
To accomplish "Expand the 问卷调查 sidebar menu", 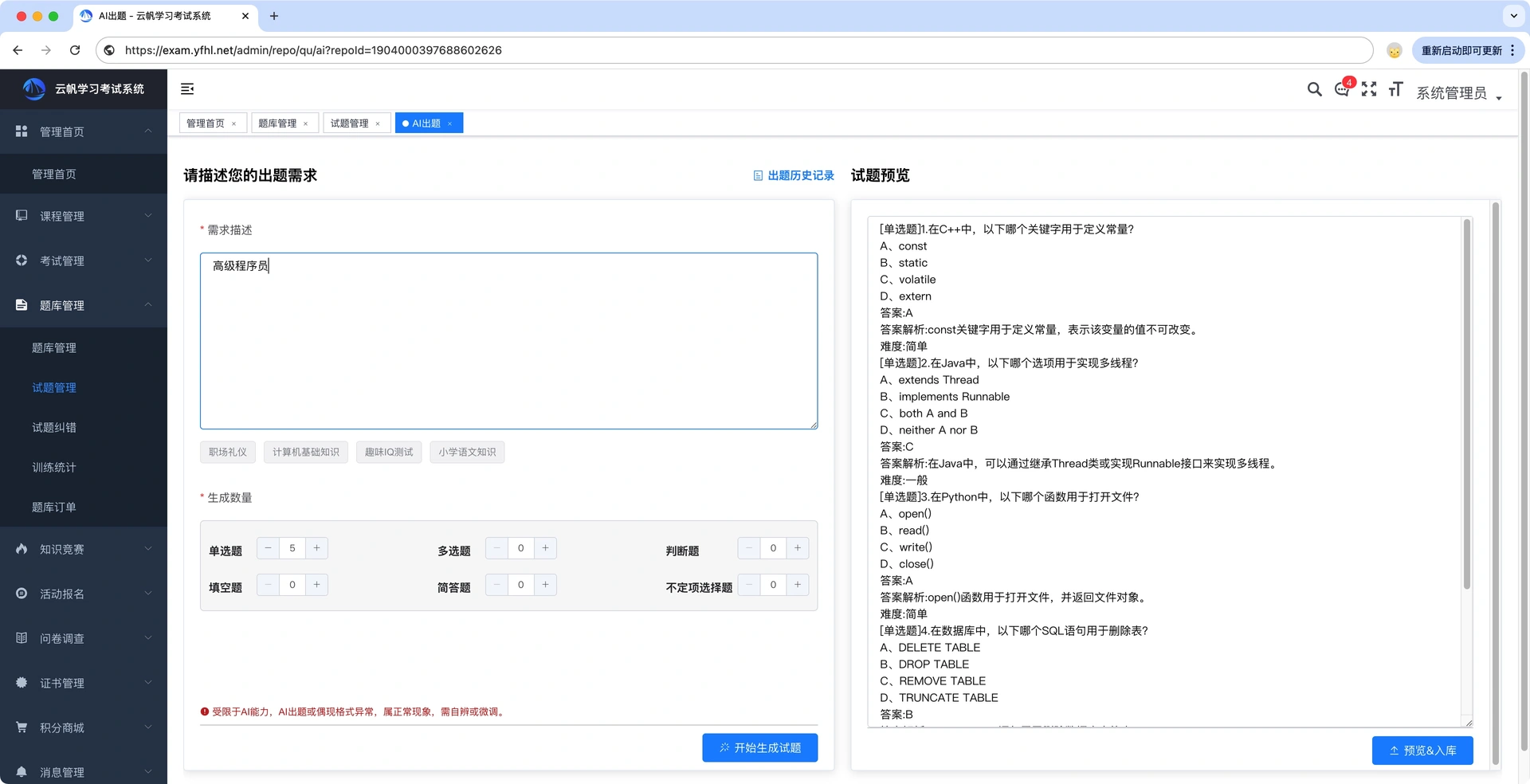I will [x=84, y=638].
